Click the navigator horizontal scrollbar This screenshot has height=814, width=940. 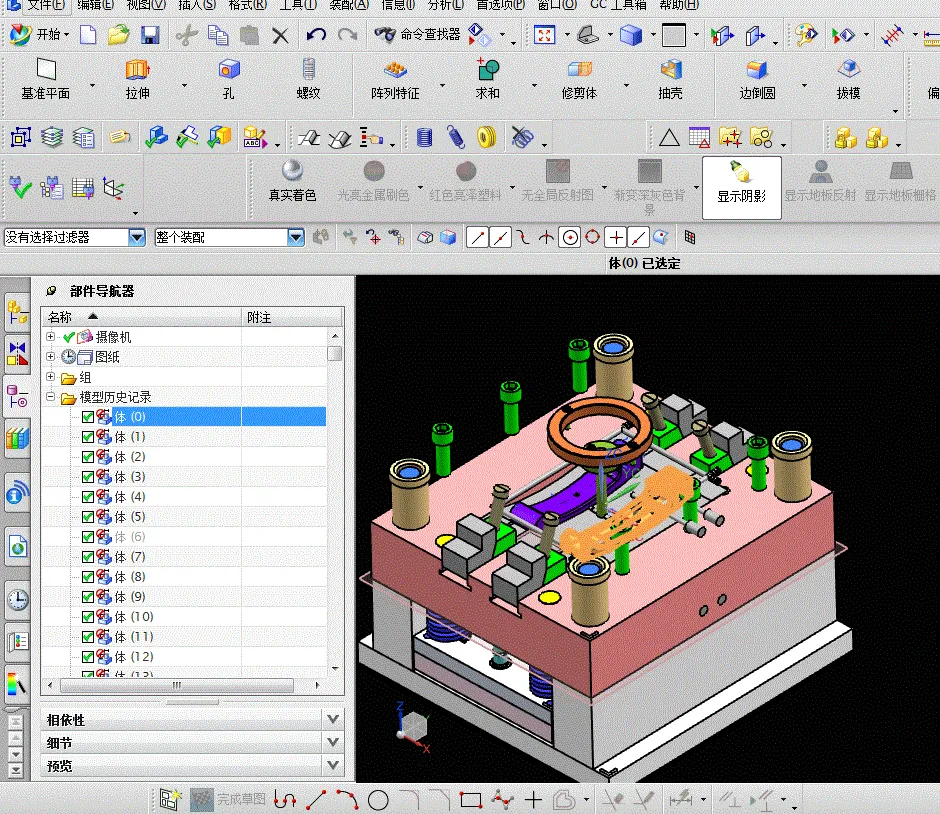coord(177,685)
